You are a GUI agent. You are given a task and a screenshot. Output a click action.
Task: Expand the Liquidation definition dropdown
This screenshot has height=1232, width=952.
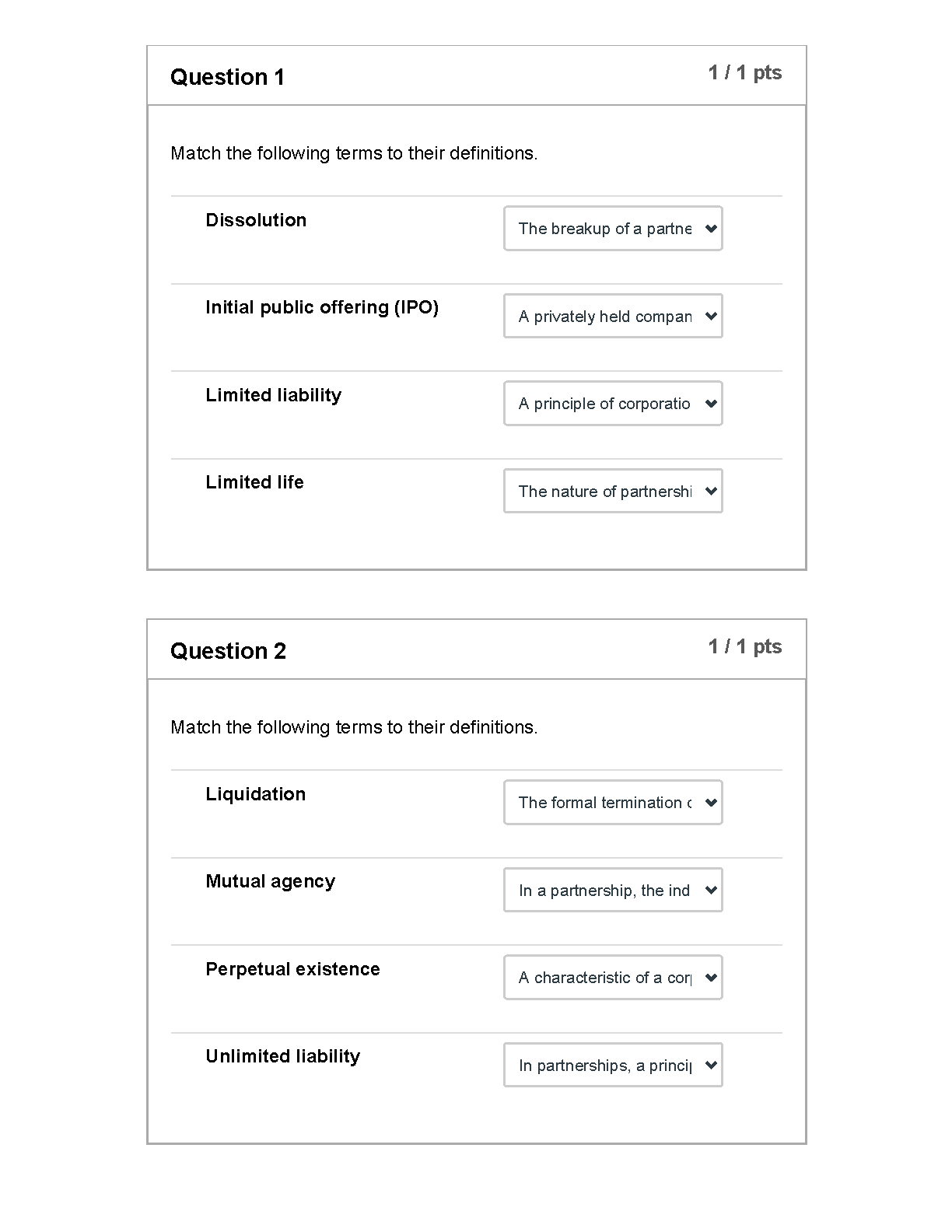(x=613, y=803)
